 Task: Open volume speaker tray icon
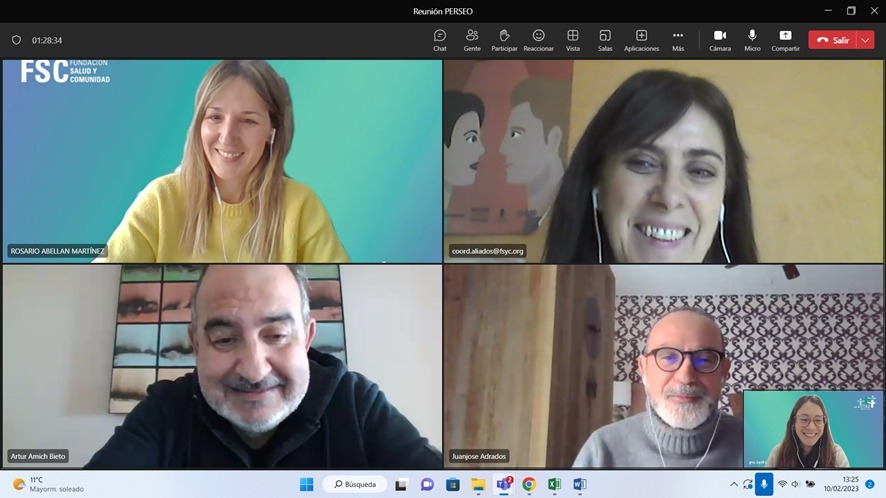point(796,484)
